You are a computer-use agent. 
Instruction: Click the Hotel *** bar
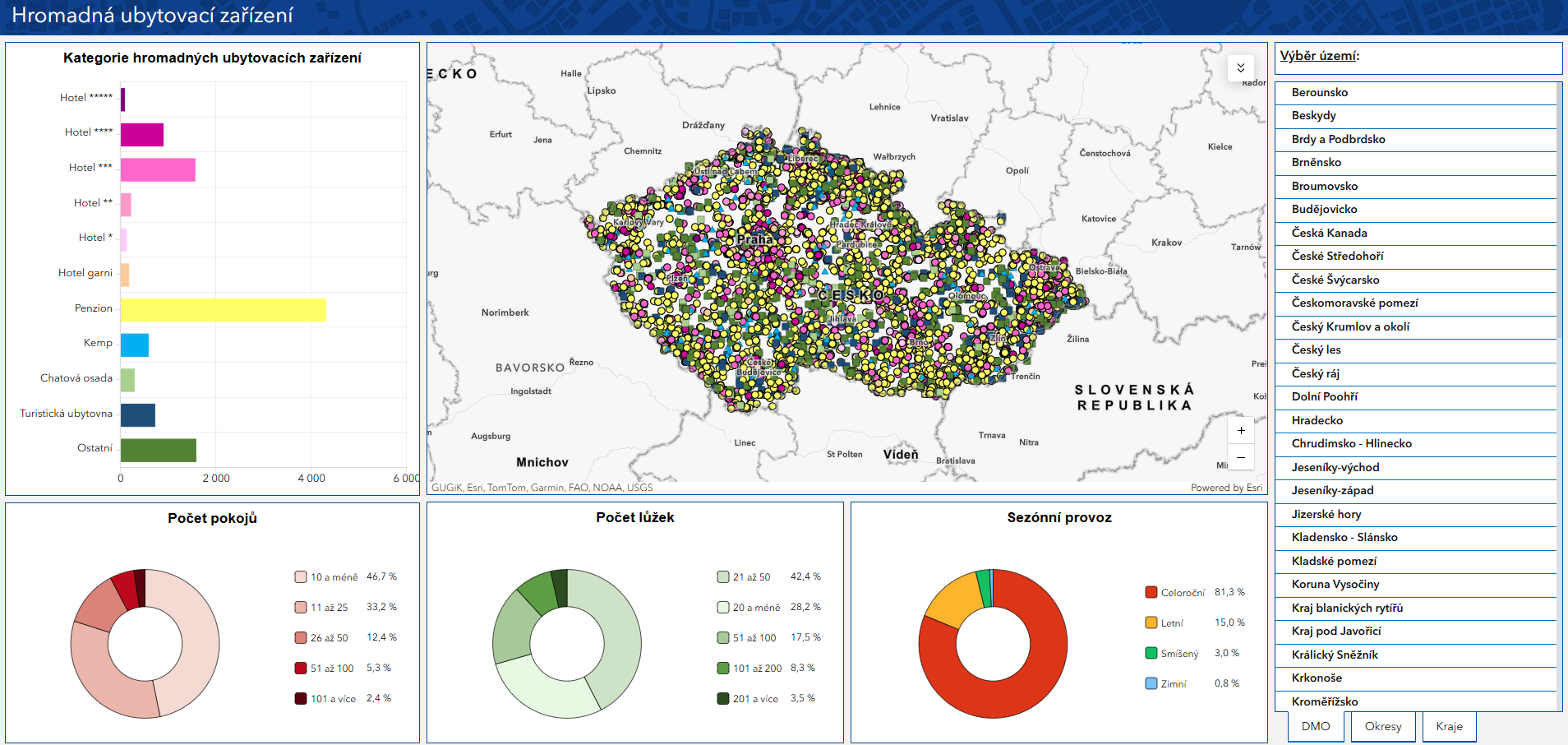click(158, 169)
